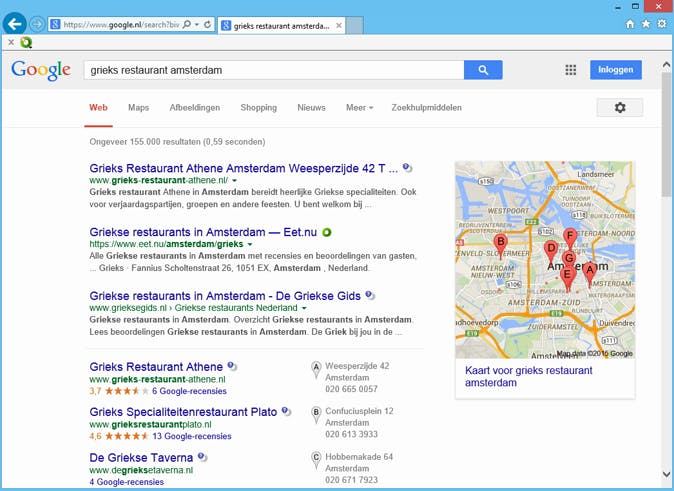Open 'Grieks Restaurant Athene Amsterdam Weesperzijde 42' result
674x491 pixels.
pyautogui.click(x=244, y=168)
